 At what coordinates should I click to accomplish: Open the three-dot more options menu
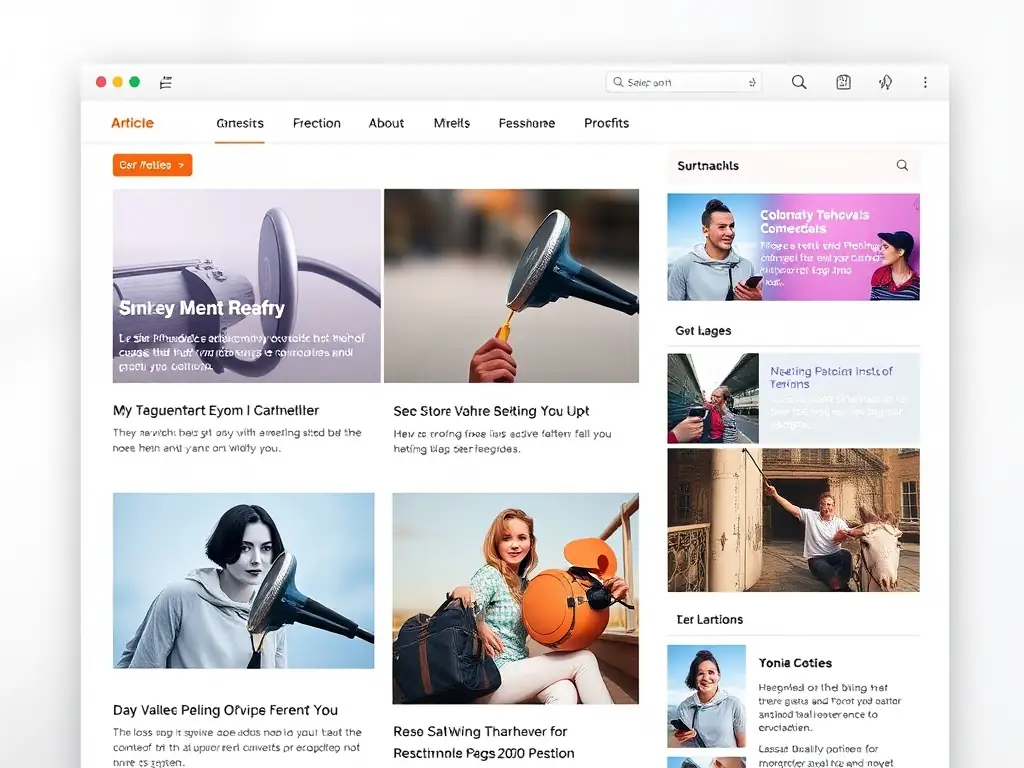click(x=925, y=82)
